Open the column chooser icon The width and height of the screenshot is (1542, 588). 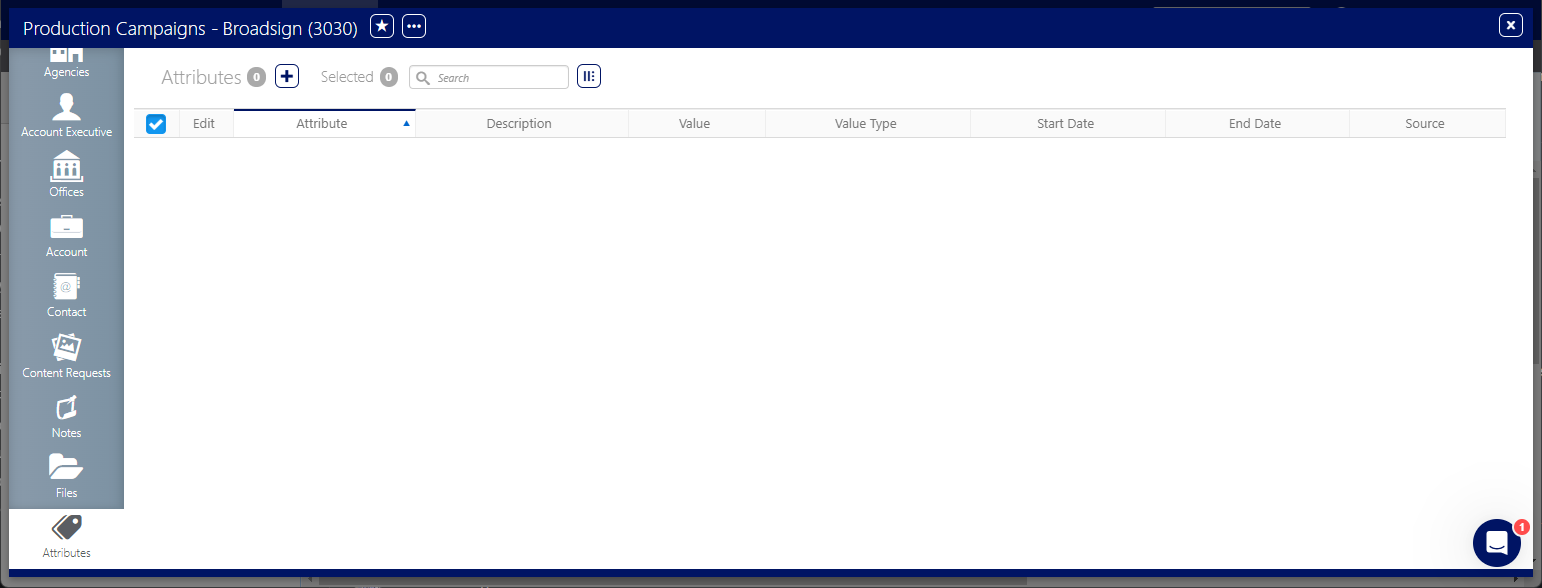click(x=589, y=76)
